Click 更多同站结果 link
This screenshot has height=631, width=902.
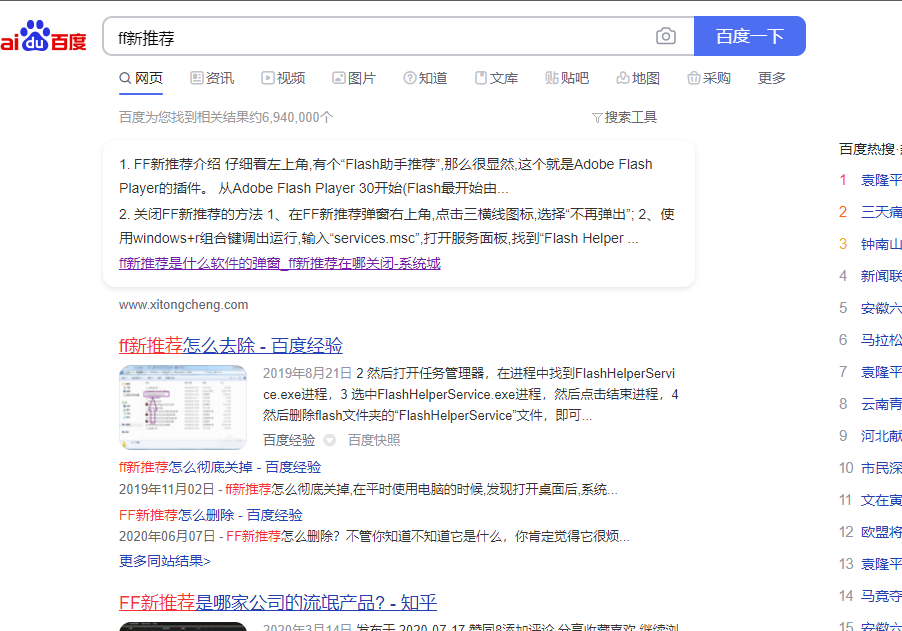click(165, 561)
